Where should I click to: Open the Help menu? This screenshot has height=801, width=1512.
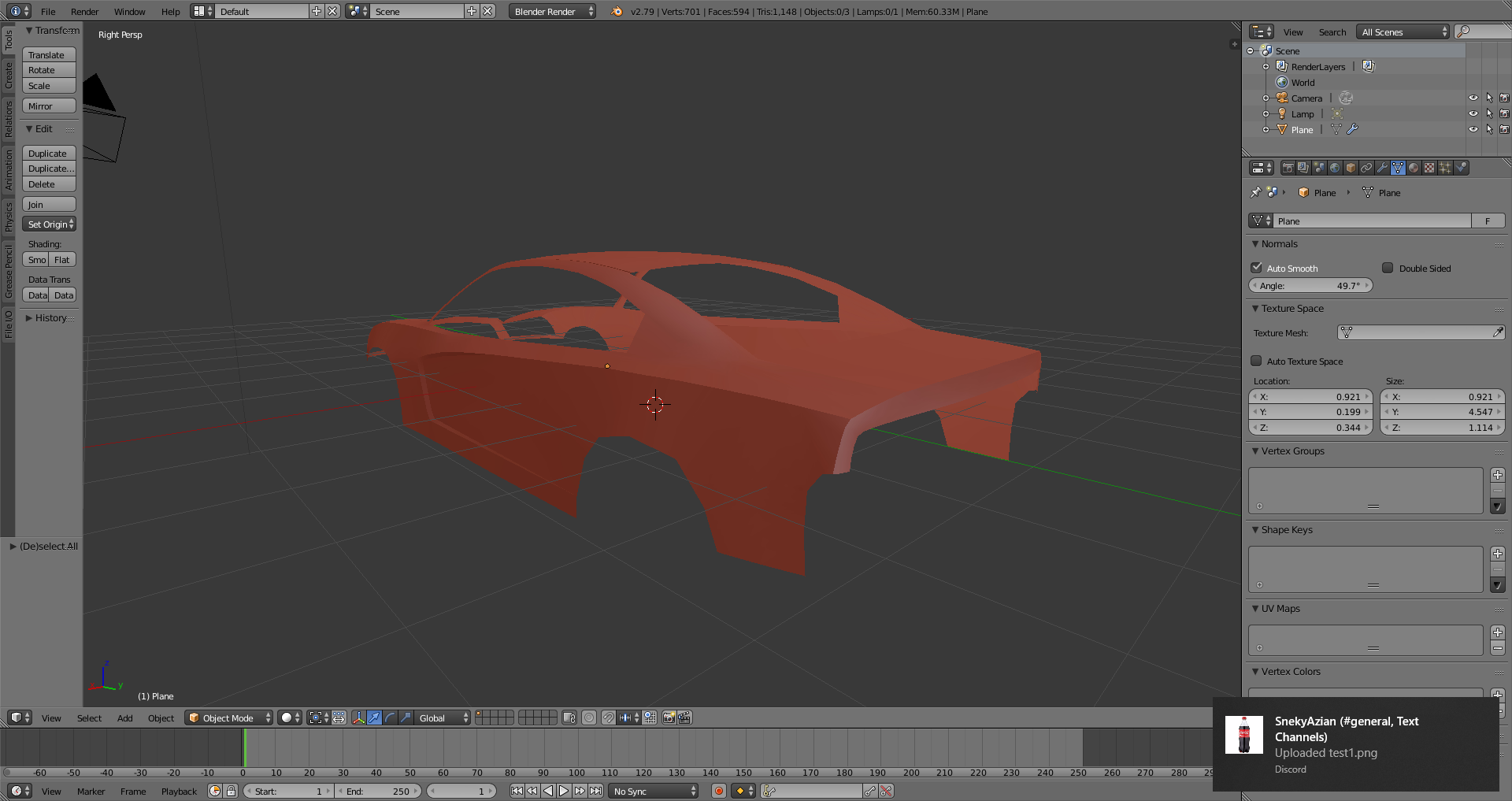coord(171,11)
